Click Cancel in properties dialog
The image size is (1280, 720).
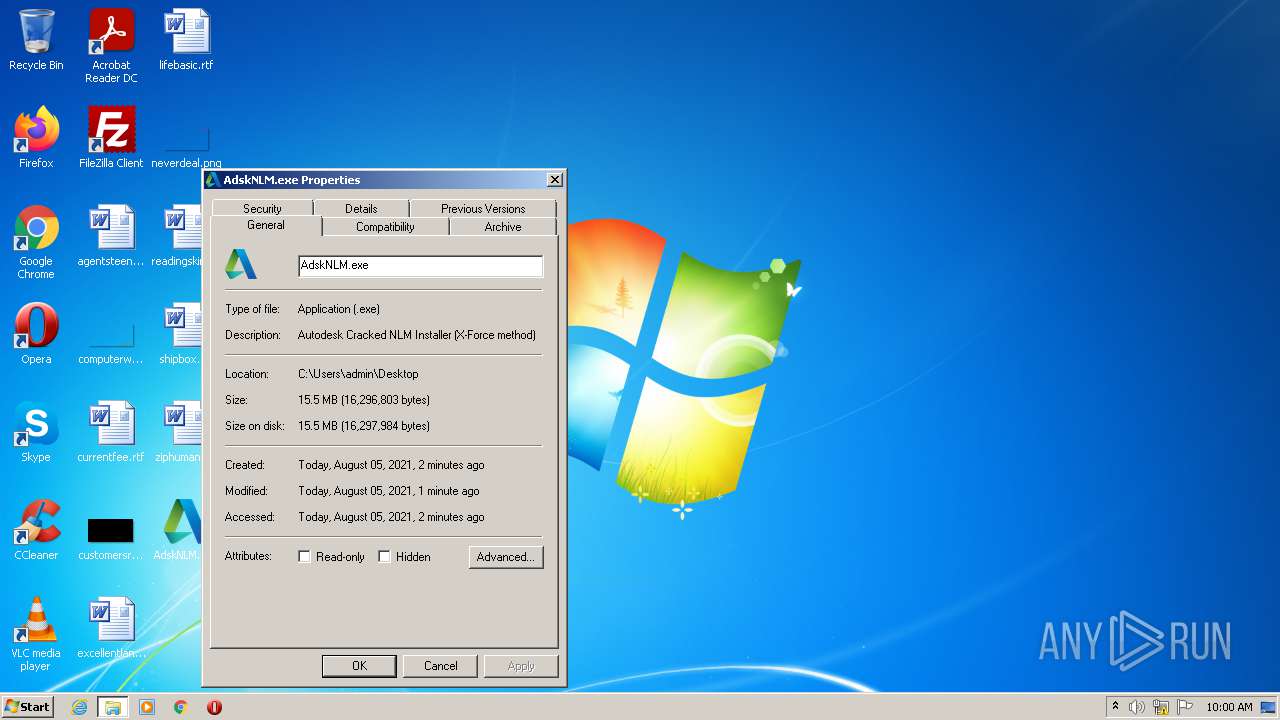tap(441, 666)
